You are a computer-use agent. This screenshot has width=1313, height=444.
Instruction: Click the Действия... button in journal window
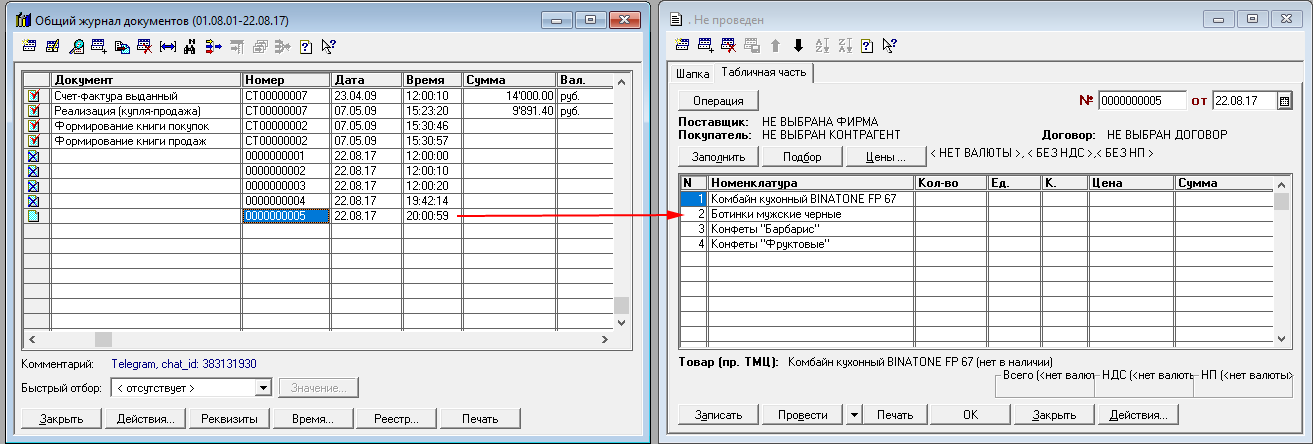tap(146, 418)
